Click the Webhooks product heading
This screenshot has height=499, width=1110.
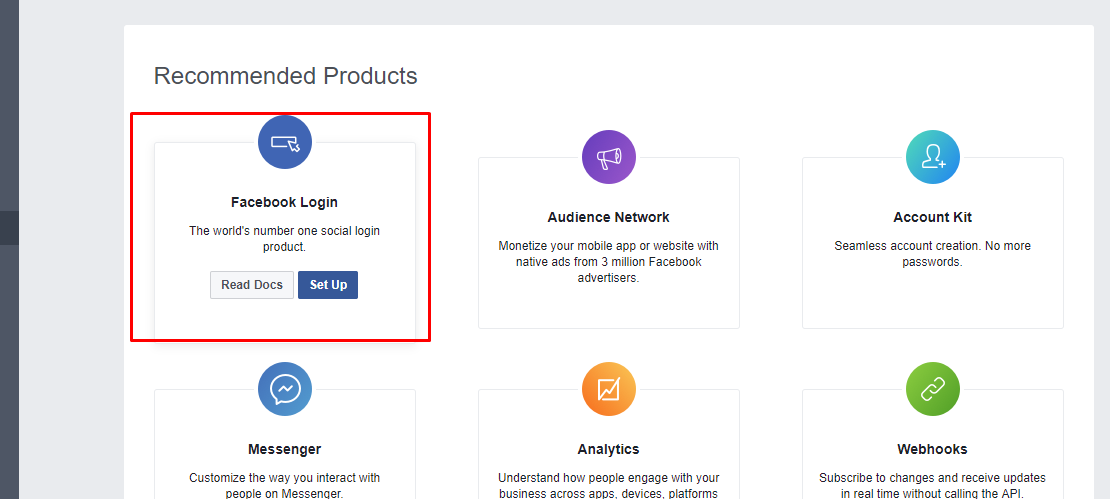(x=933, y=449)
